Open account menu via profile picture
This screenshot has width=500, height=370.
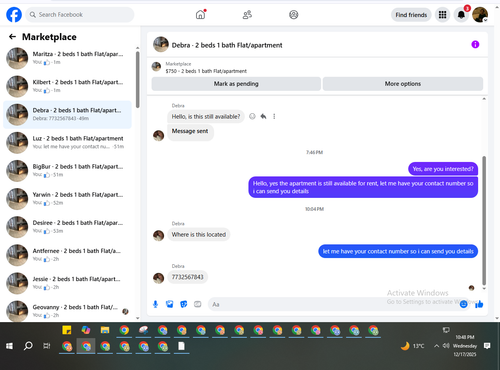[x=480, y=15]
